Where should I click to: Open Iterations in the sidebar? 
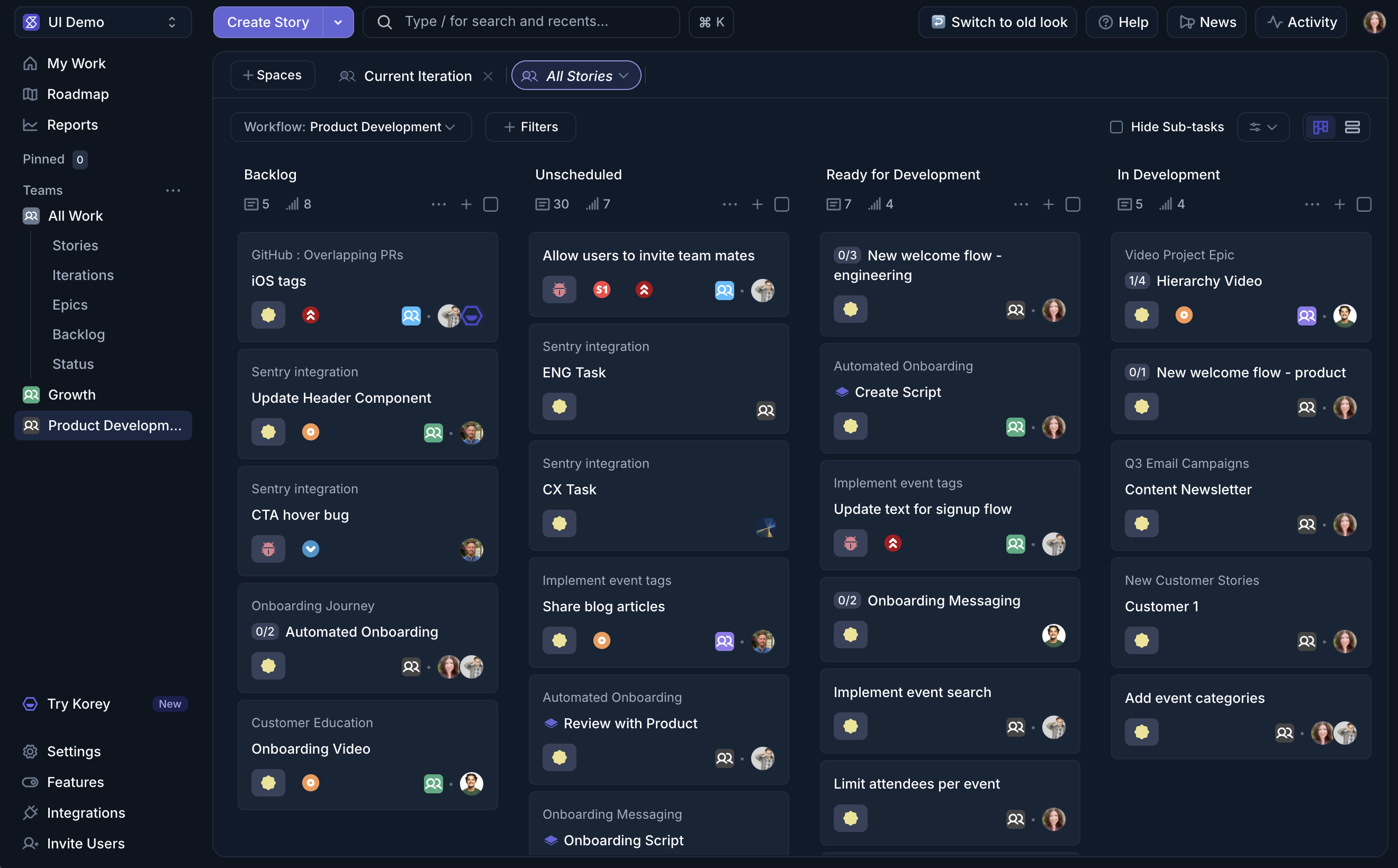pyautogui.click(x=83, y=275)
